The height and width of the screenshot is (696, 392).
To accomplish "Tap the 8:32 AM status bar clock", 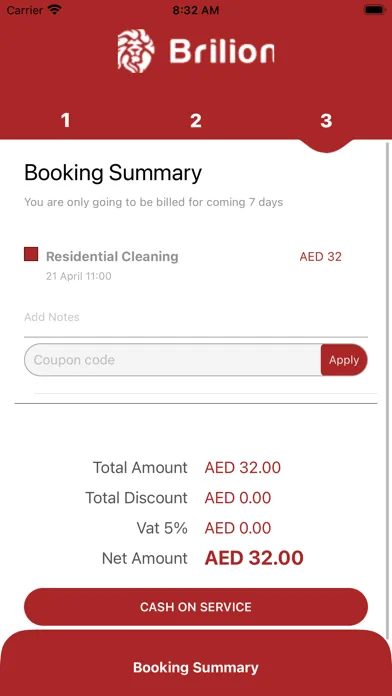I will [196, 10].
